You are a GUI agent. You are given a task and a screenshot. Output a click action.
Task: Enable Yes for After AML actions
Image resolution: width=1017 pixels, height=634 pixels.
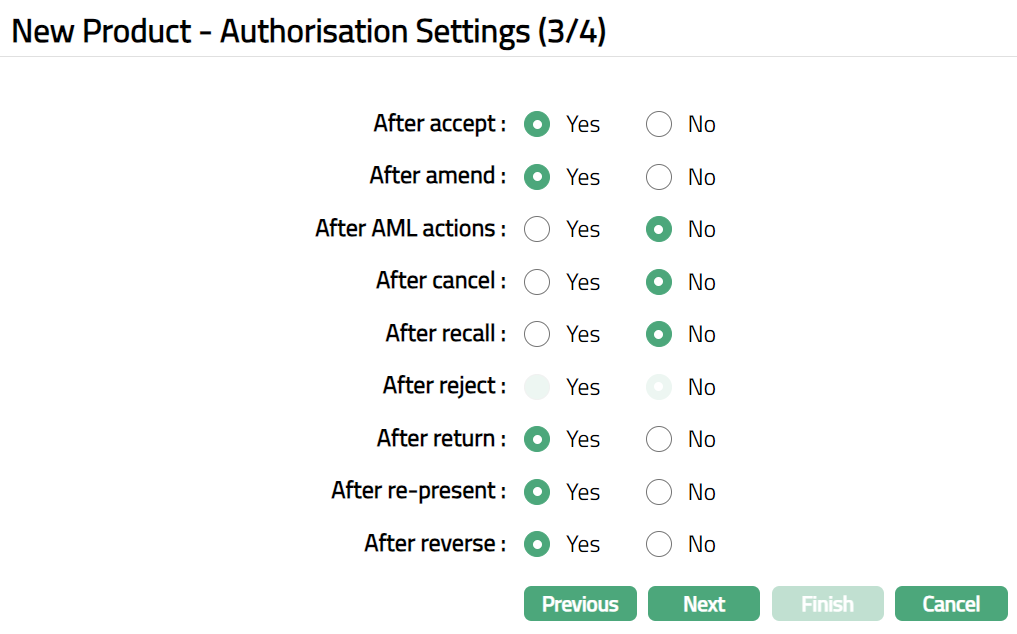(x=537, y=229)
